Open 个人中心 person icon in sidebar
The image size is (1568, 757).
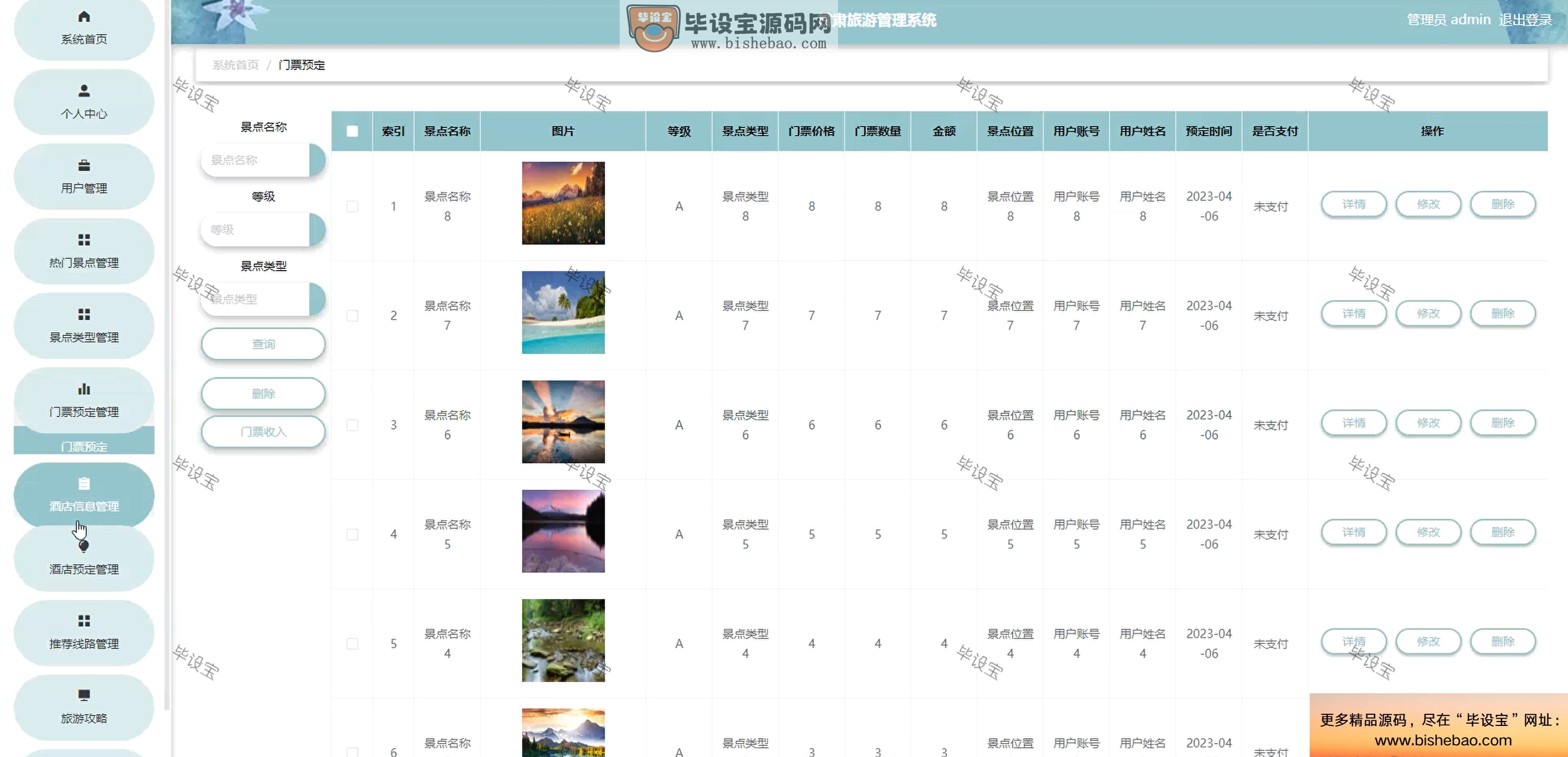pyautogui.click(x=84, y=91)
